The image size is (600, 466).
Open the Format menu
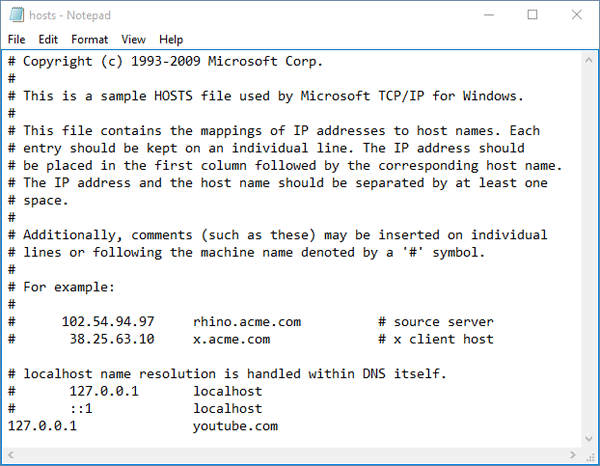pyautogui.click(x=90, y=40)
